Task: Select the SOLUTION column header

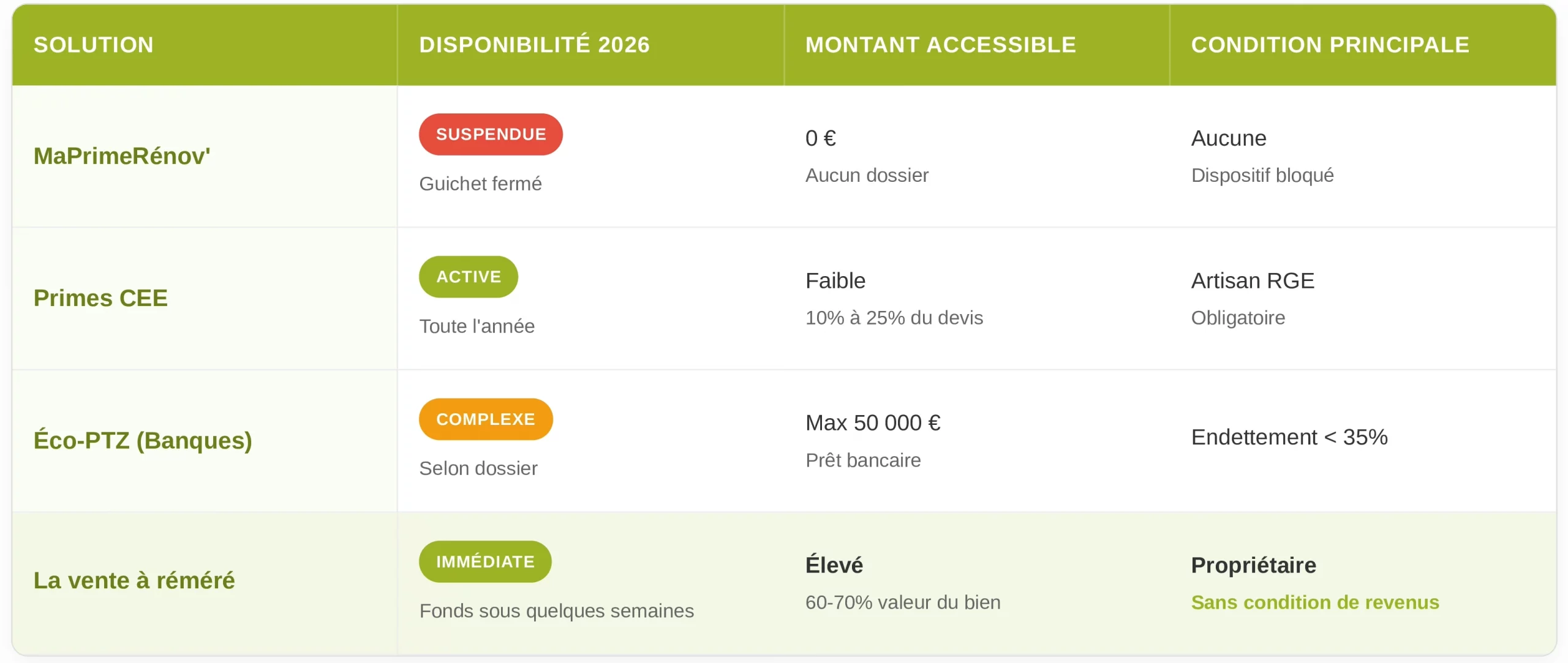Action: tap(94, 45)
